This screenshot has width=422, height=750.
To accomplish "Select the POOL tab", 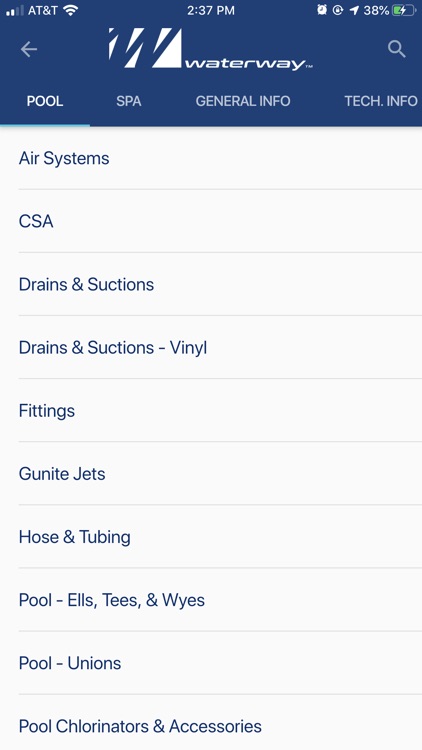I will pyautogui.click(x=45, y=101).
